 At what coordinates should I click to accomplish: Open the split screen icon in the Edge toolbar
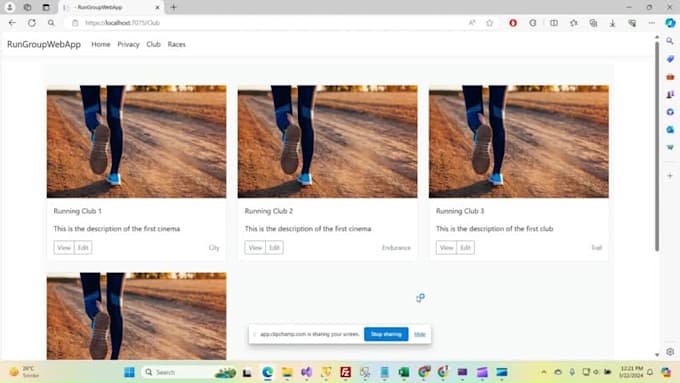(554, 23)
